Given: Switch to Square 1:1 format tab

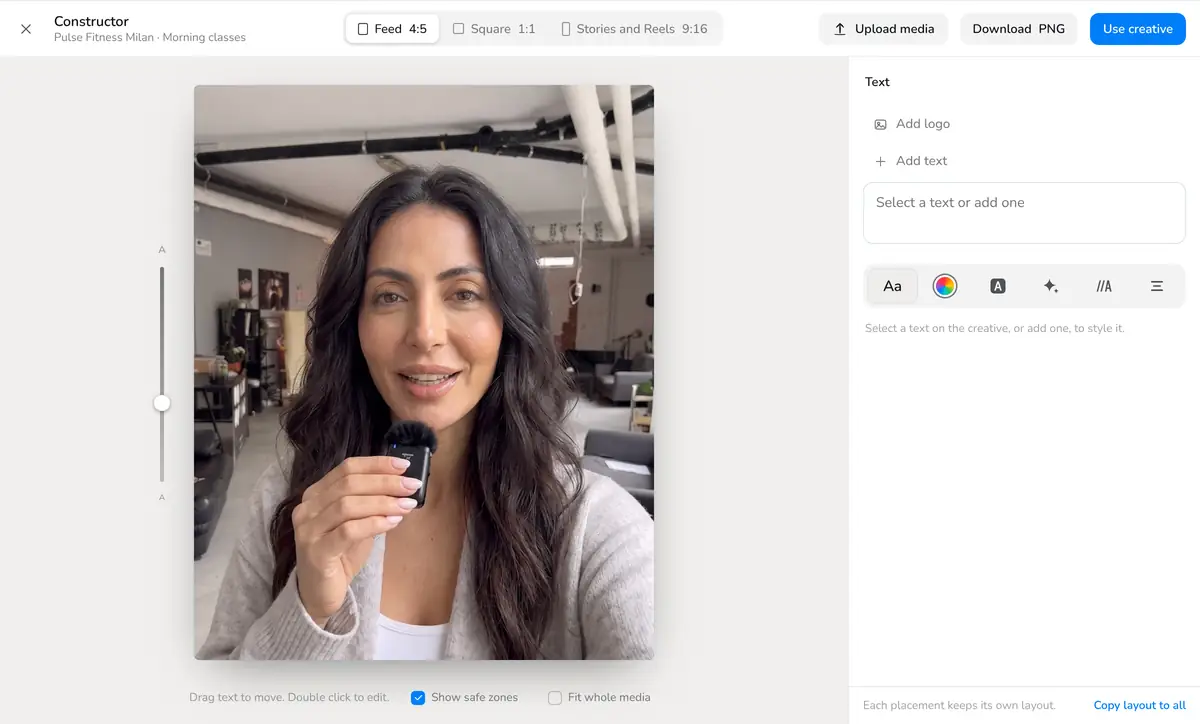Looking at the screenshot, I should coord(494,29).
